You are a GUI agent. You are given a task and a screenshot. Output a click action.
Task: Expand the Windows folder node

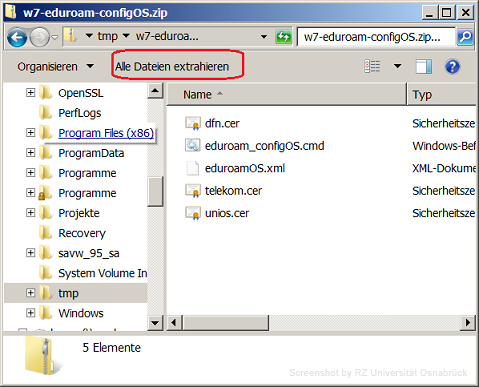(30, 312)
